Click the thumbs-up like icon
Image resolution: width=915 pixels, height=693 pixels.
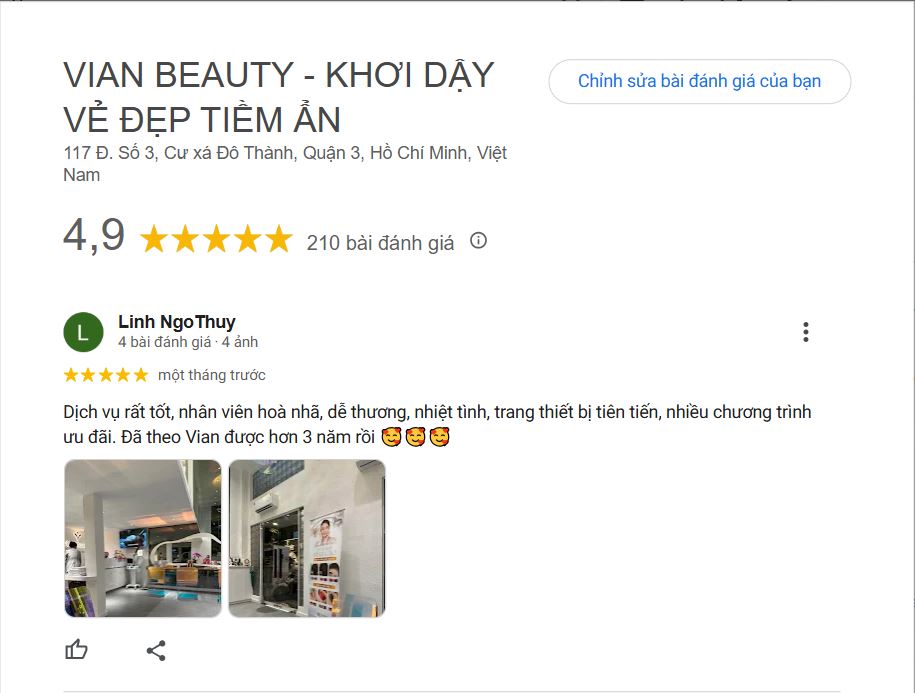77,650
